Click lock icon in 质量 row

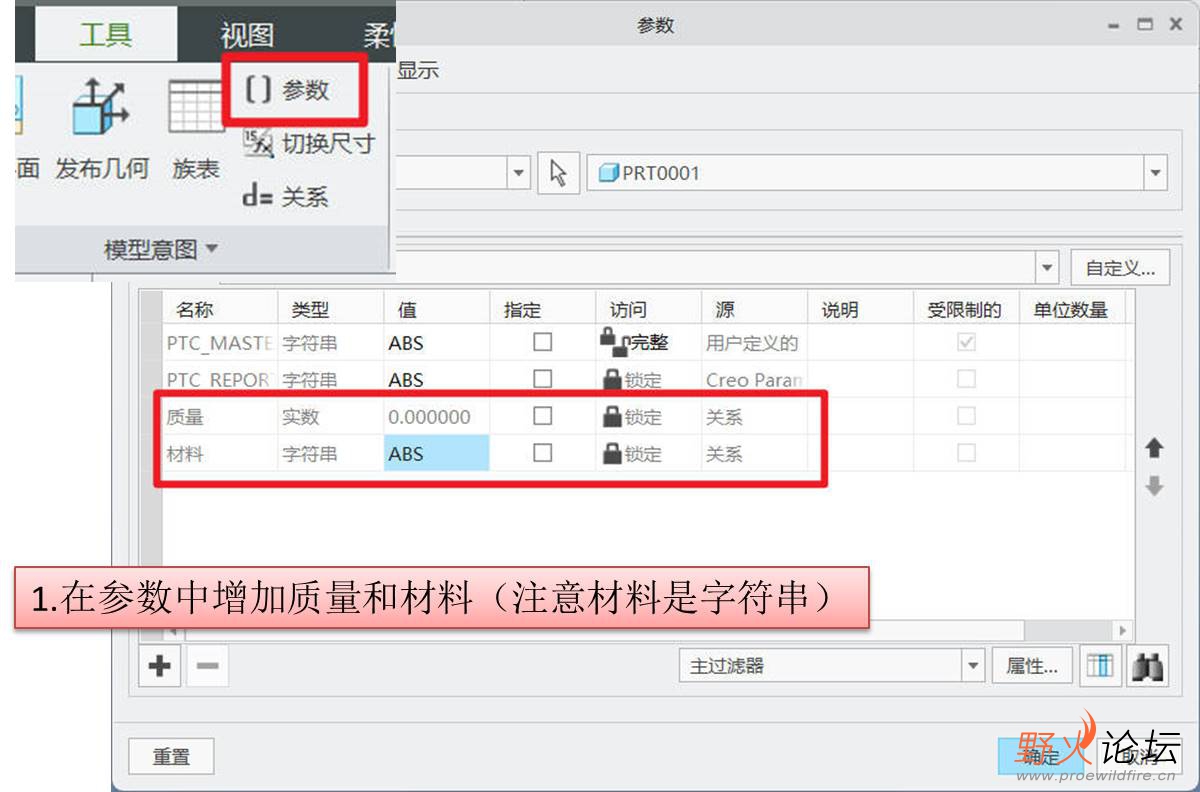pyautogui.click(x=612, y=416)
